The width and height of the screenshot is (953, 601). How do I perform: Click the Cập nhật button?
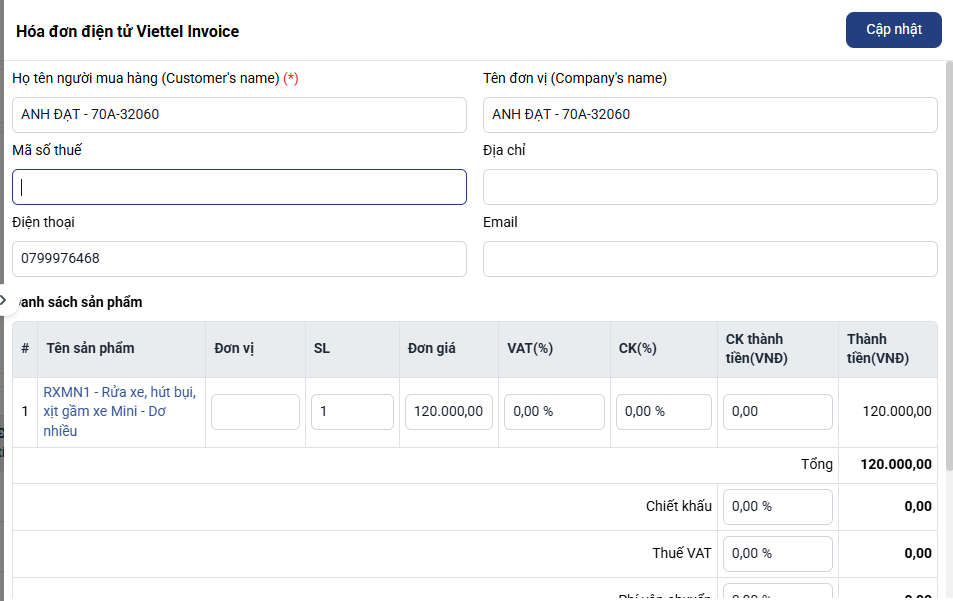pyautogui.click(x=893, y=30)
